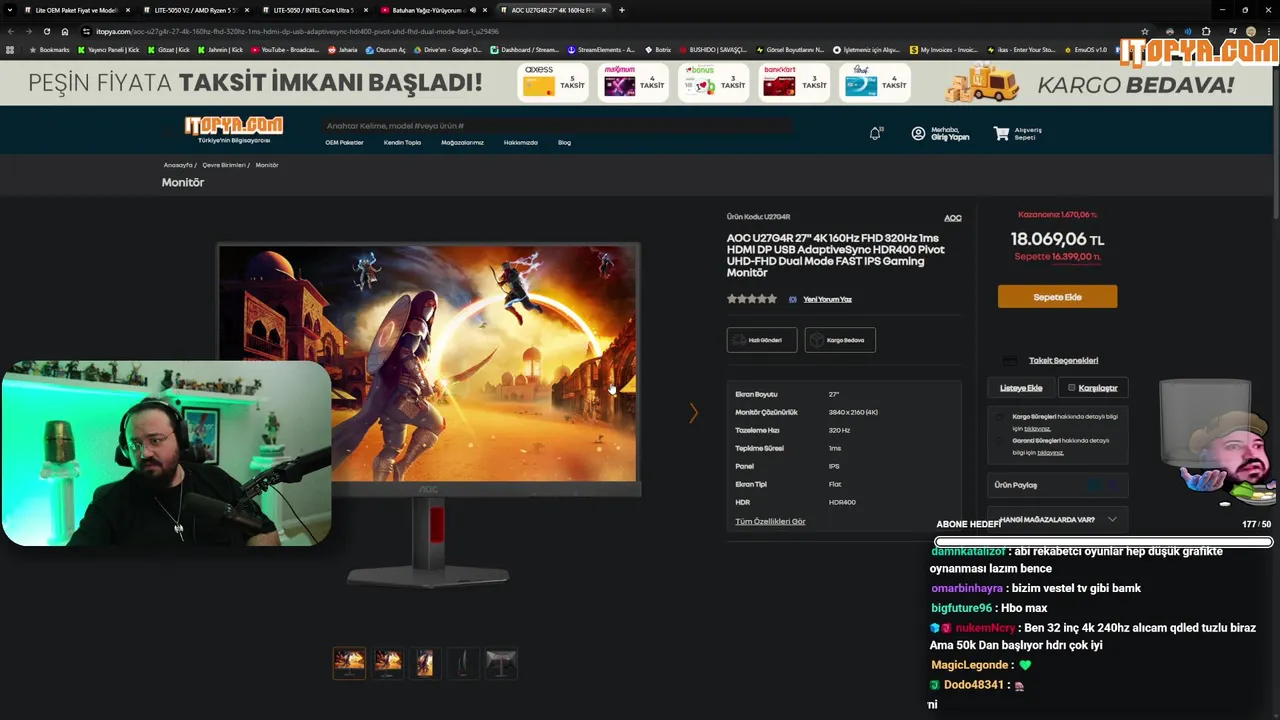Show next product image with arrow
1280x720 pixels.
coord(693,413)
